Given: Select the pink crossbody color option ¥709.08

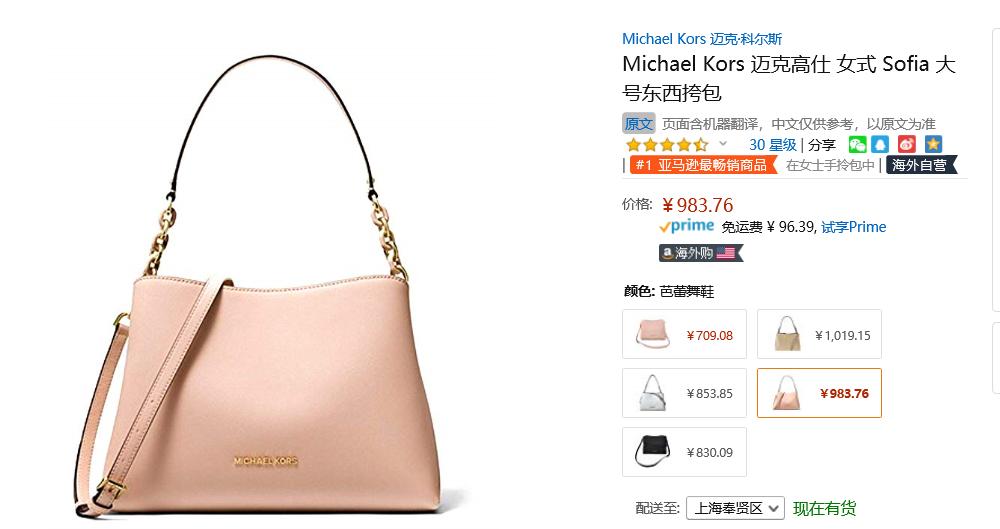Looking at the screenshot, I should point(684,334).
